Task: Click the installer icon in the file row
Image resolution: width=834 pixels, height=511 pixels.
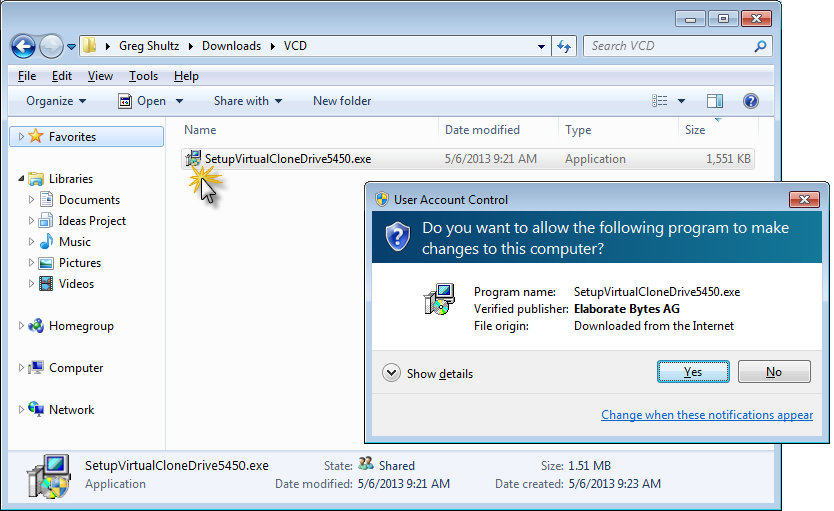Action: pos(193,158)
